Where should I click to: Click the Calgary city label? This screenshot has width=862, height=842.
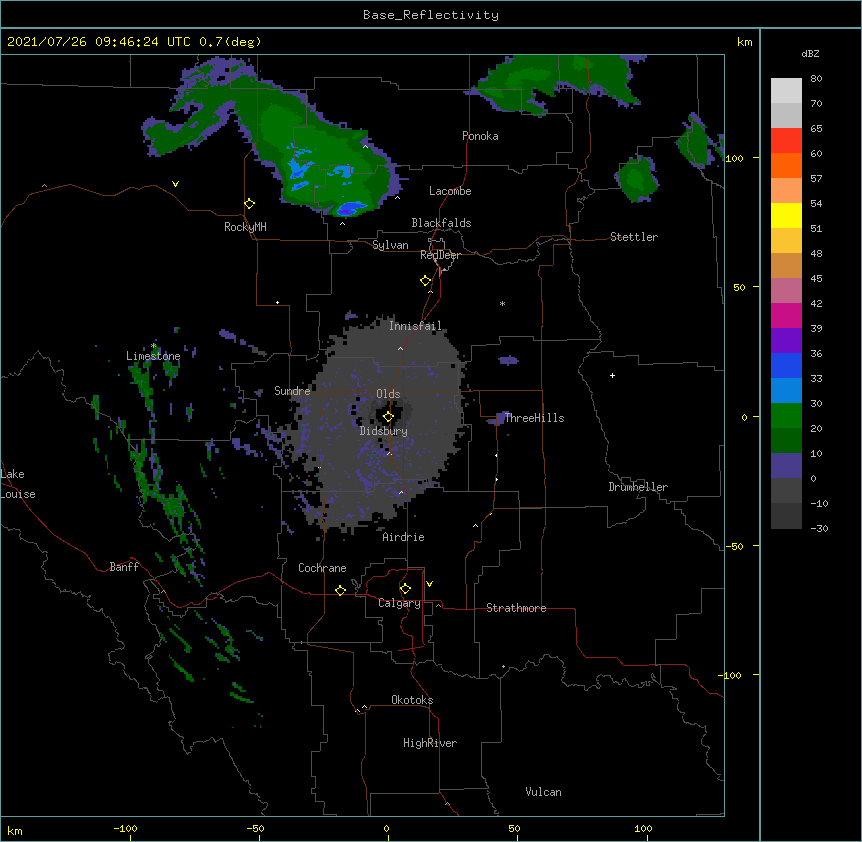[x=399, y=603]
